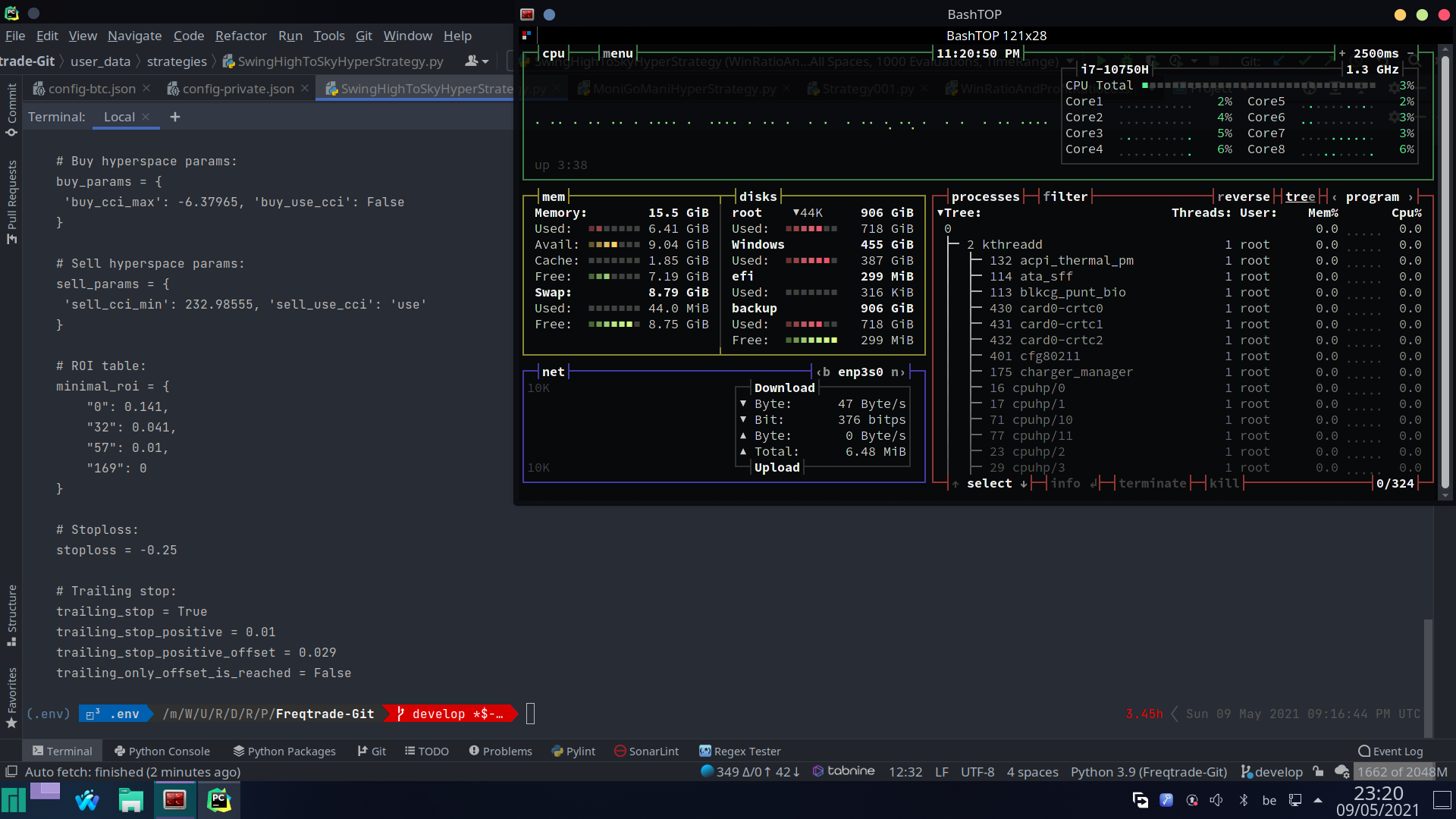Toggle the file write-lock icon in status bar

[x=1318, y=771]
